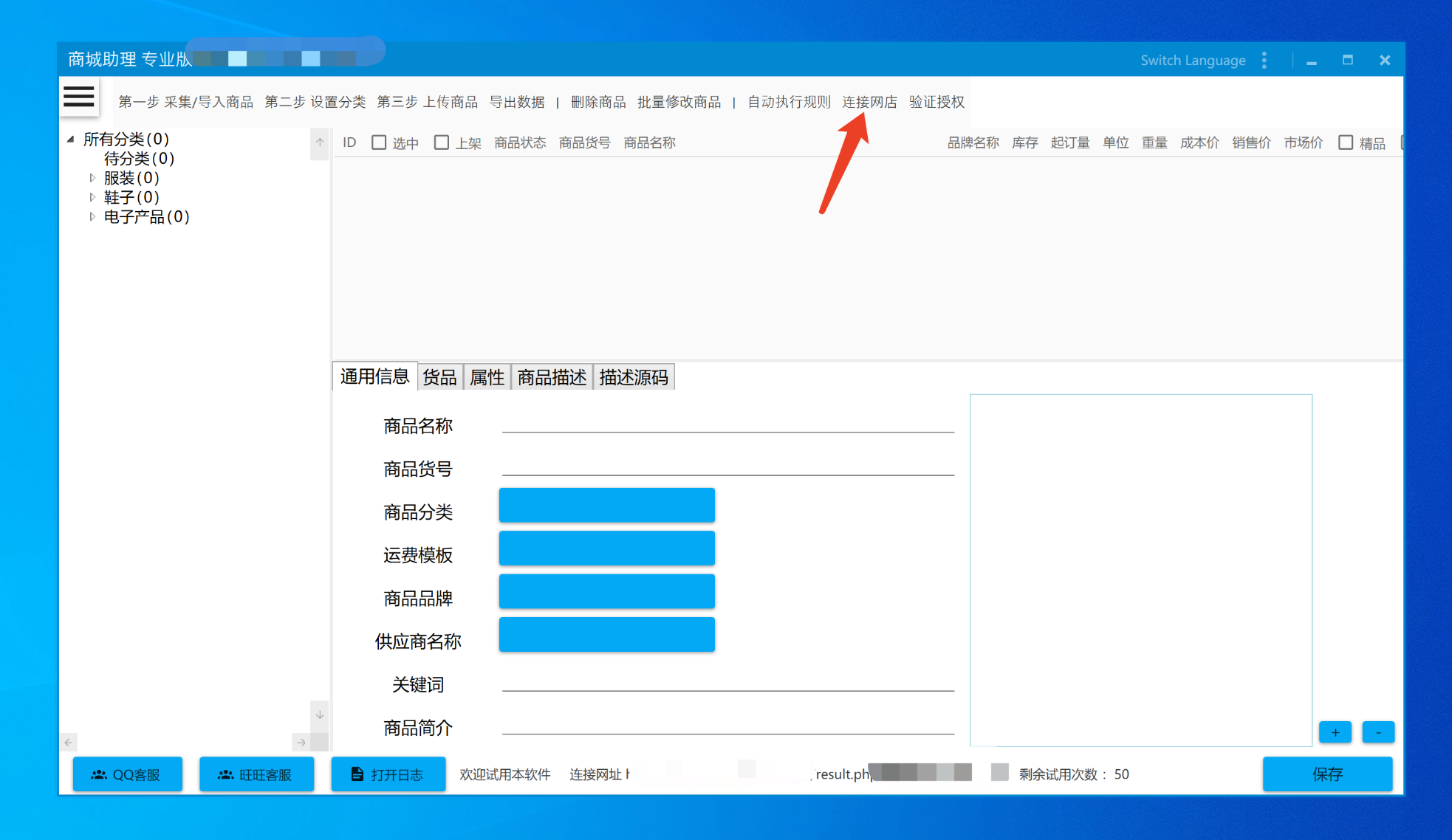The height and width of the screenshot is (840, 1452).
Task: Toggle the 精品 checkbox in header
Action: point(1346,142)
